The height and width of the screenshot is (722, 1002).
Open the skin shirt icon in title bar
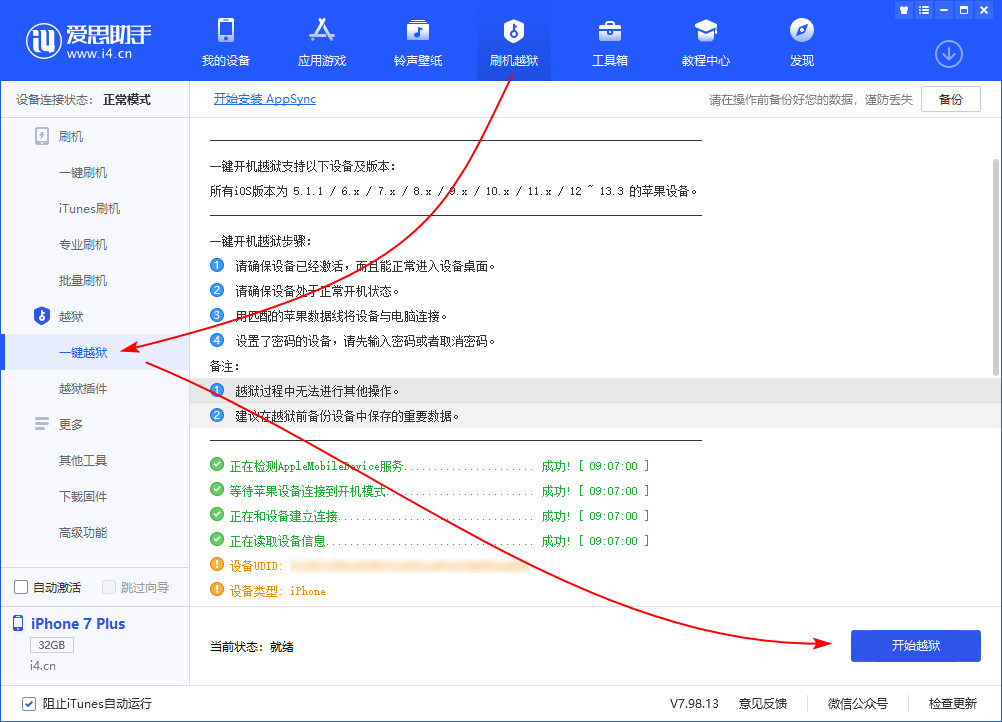[904, 10]
